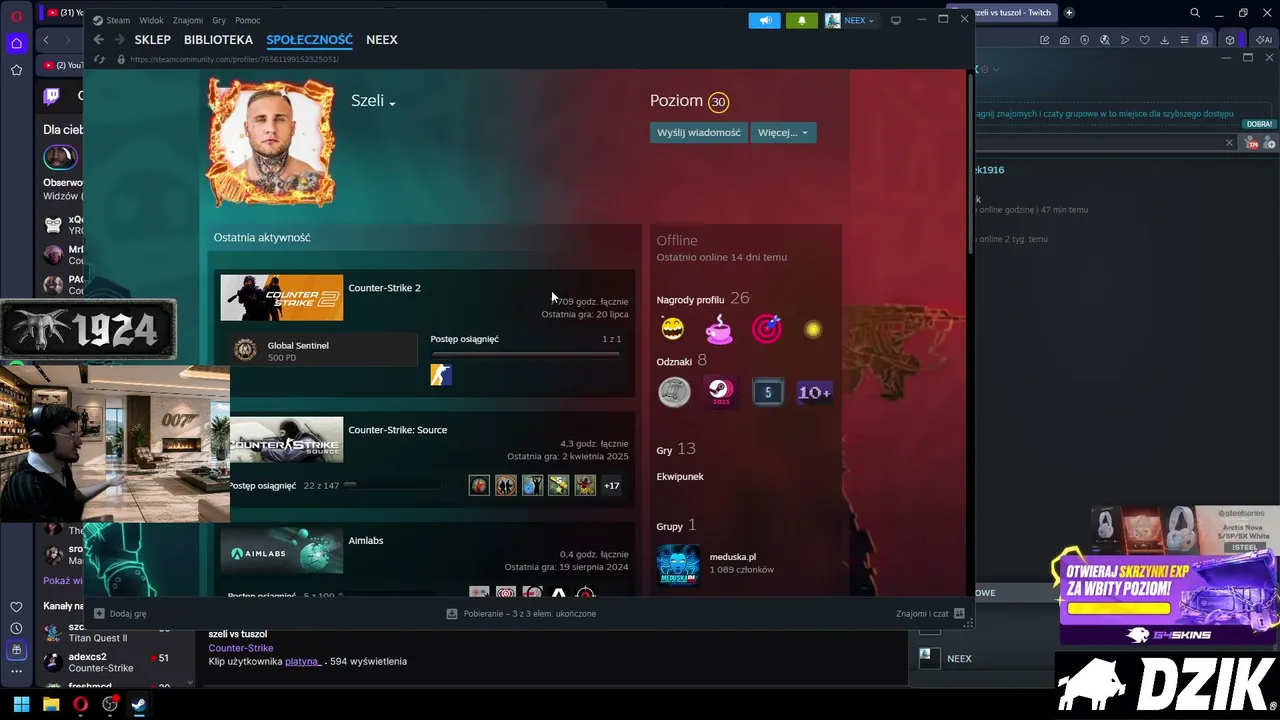Click the Opera sidebar heart icon
This screenshot has width=1280, height=720.
16,607
